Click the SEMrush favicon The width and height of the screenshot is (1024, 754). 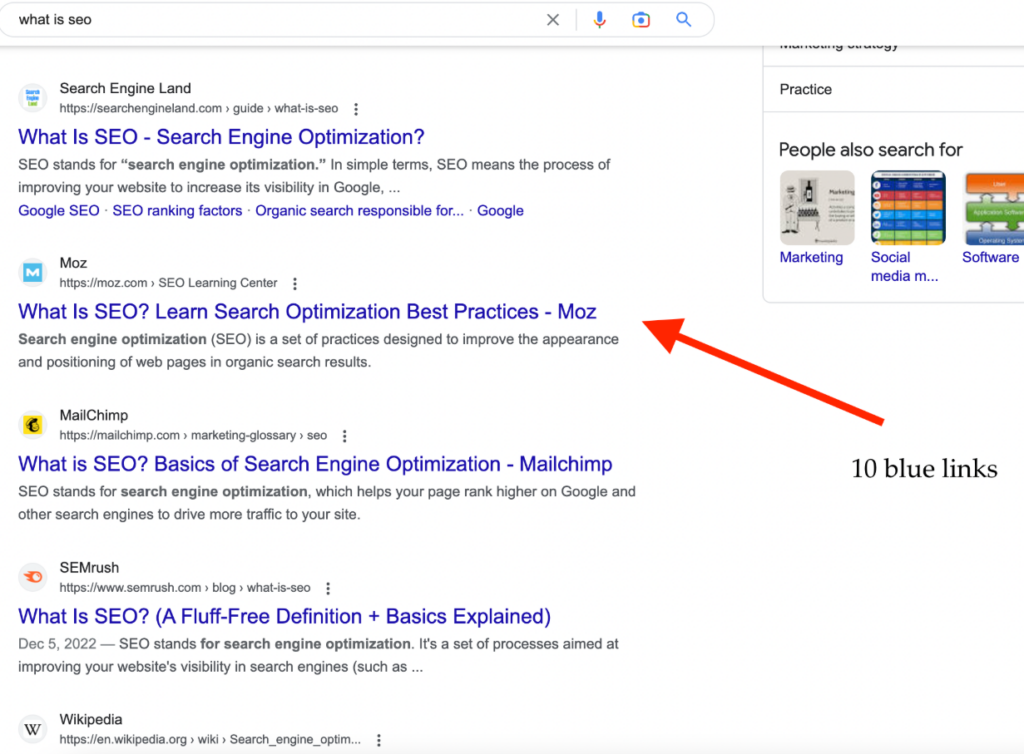pyautogui.click(x=32, y=576)
